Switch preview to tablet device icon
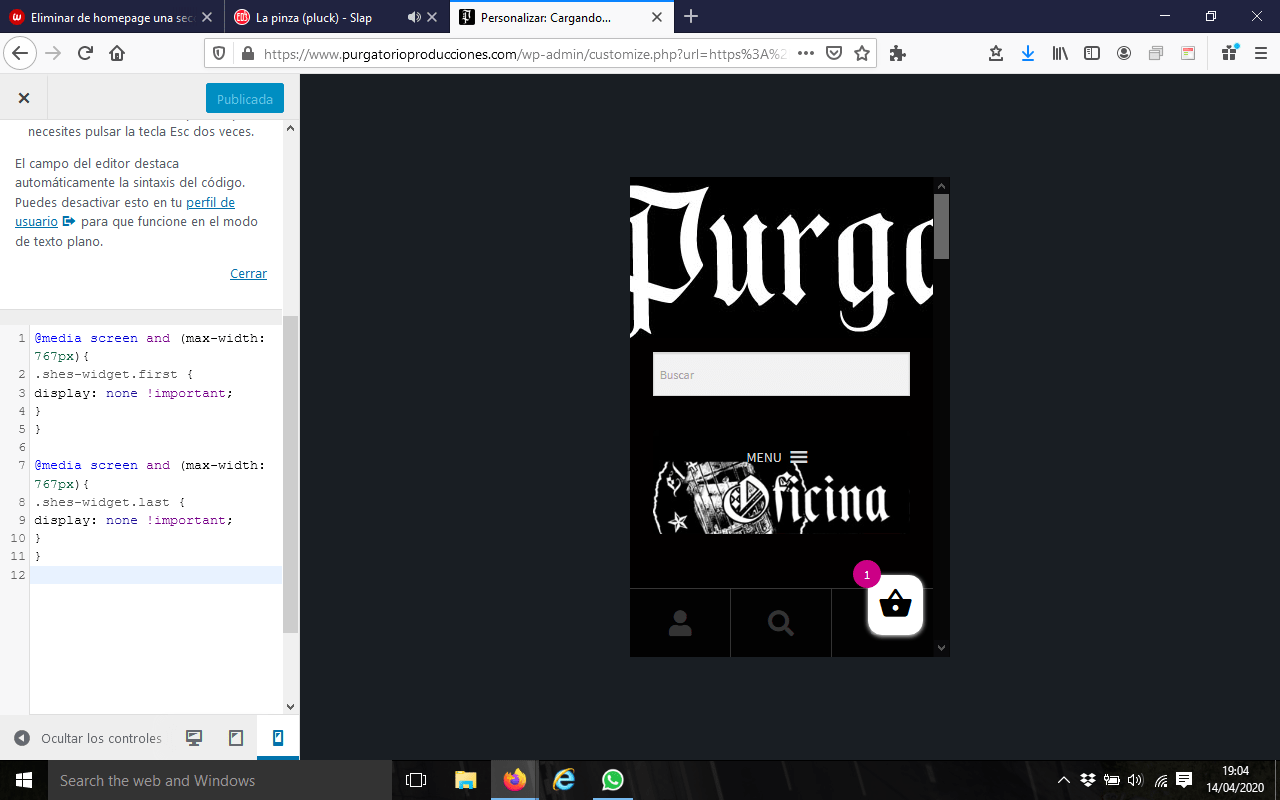 tap(236, 738)
